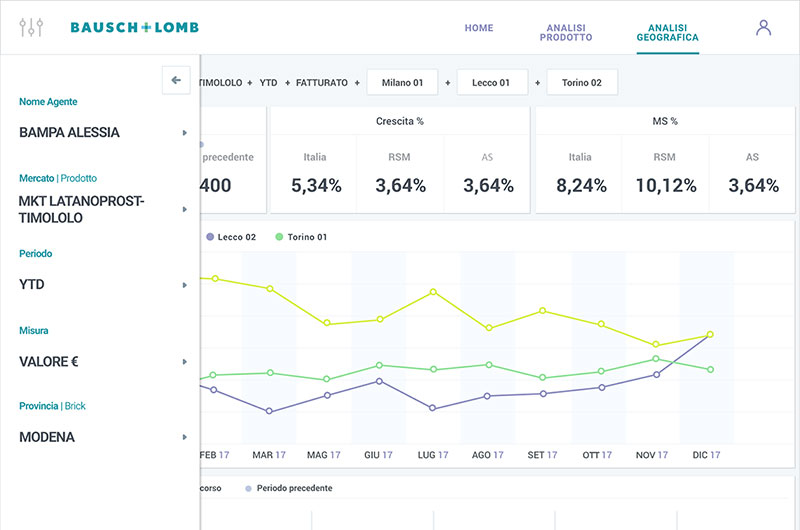800x530 pixels.
Task: Toggle Torino 01 legend series
Action: [301, 237]
